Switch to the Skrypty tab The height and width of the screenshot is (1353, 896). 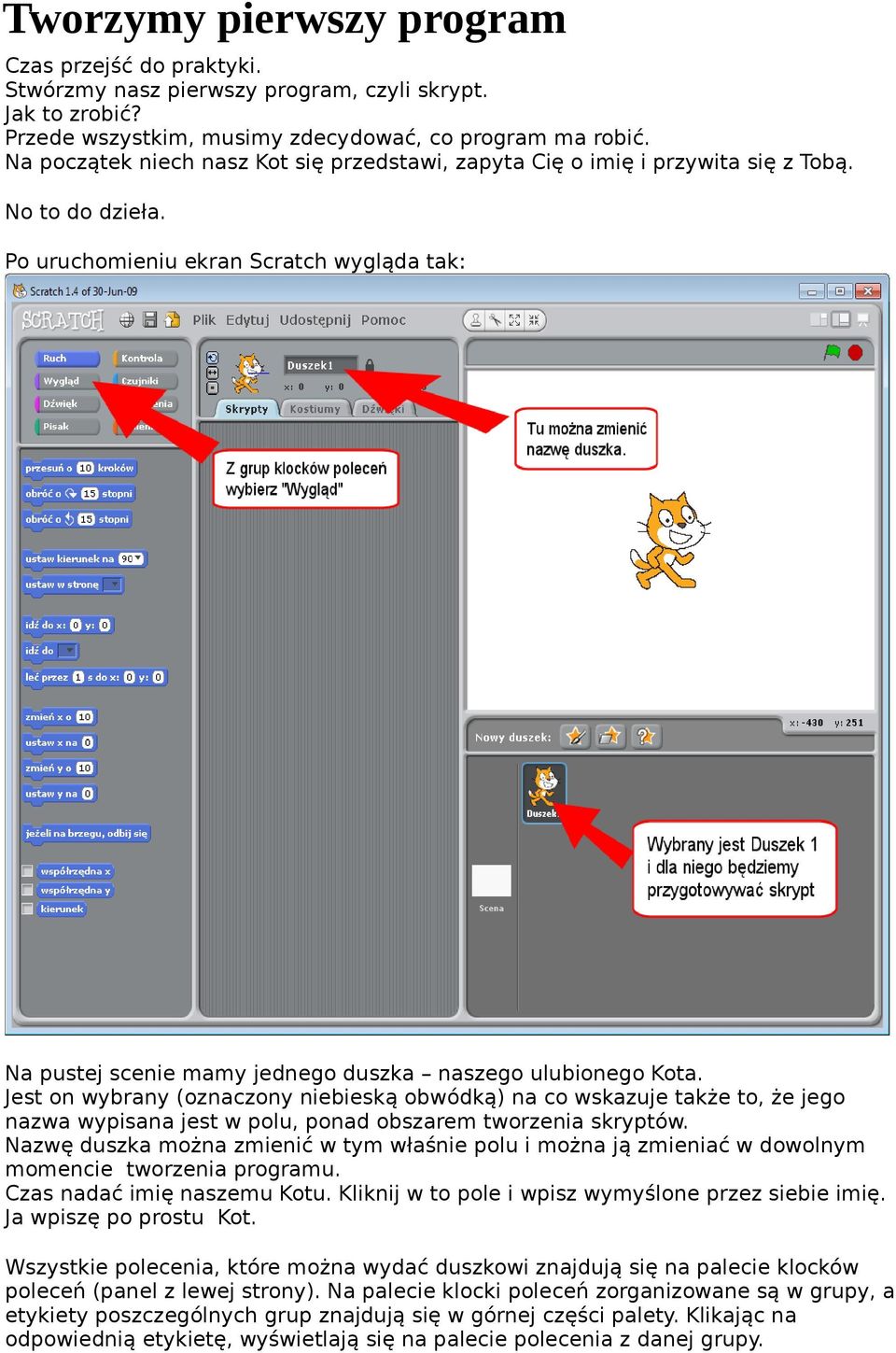pos(246,409)
